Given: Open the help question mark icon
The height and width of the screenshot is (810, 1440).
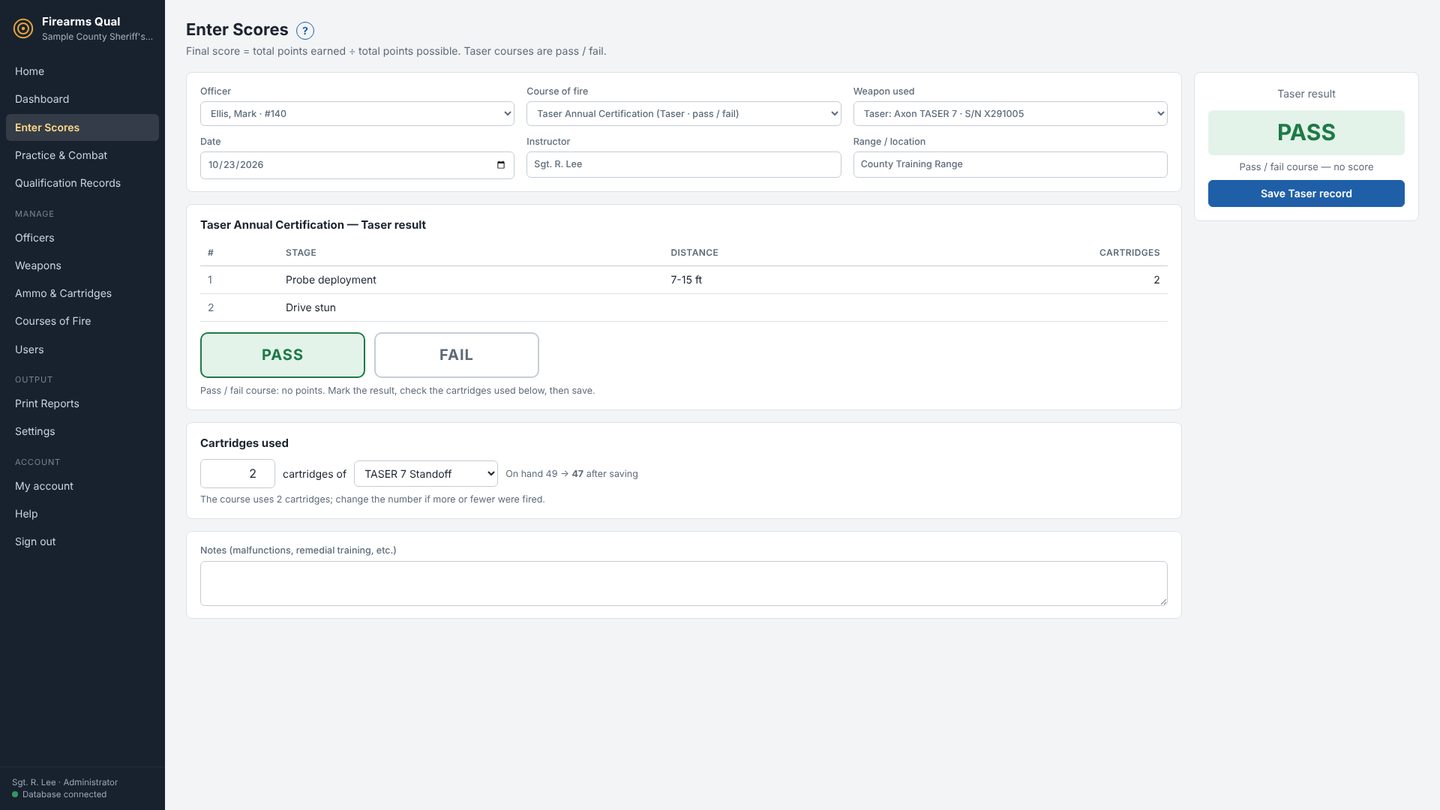Looking at the screenshot, I should click(x=305, y=31).
